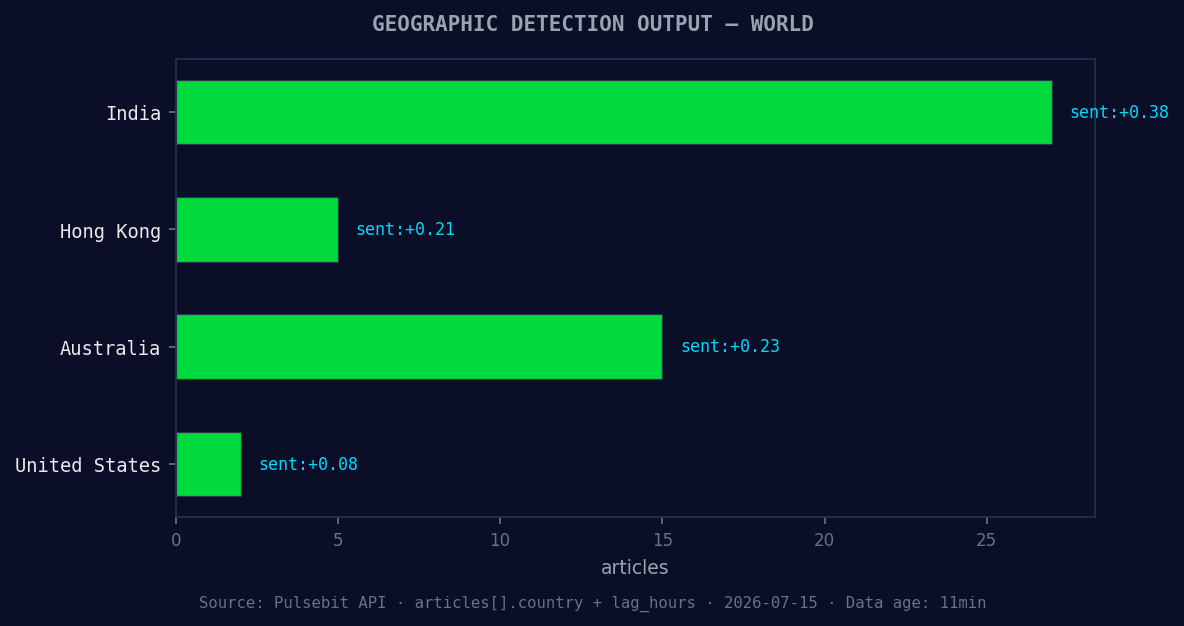Image resolution: width=1184 pixels, height=626 pixels.
Task: Click the sent:+0.23 annotation
Action: coord(730,347)
